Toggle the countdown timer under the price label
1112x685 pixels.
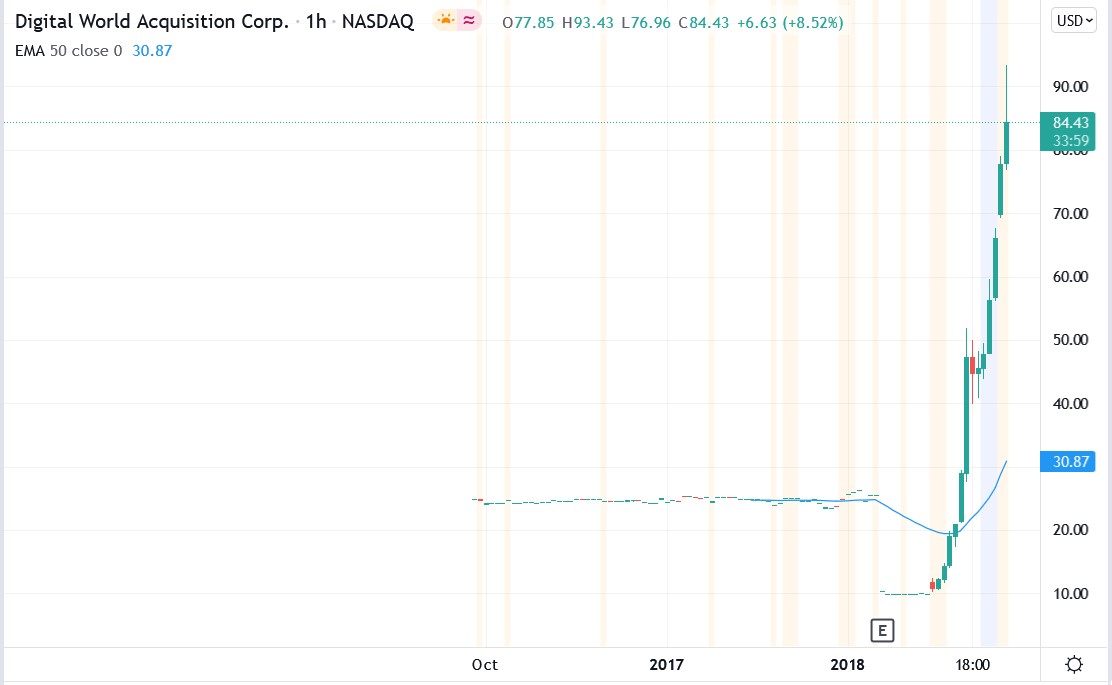point(1071,141)
